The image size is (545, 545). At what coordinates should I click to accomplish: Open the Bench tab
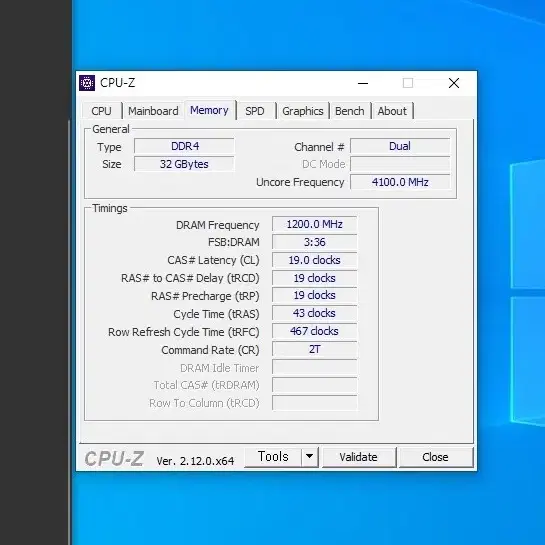(x=350, y=111)
